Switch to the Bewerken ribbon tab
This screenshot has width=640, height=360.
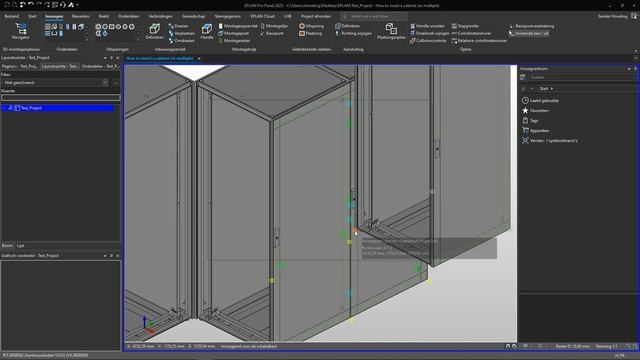point(80,16)
